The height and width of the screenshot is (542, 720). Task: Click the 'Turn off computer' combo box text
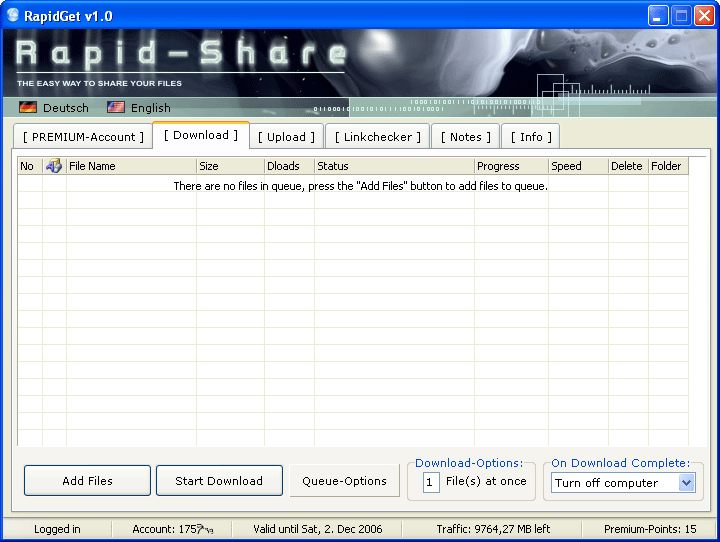[x=606, y=483]
